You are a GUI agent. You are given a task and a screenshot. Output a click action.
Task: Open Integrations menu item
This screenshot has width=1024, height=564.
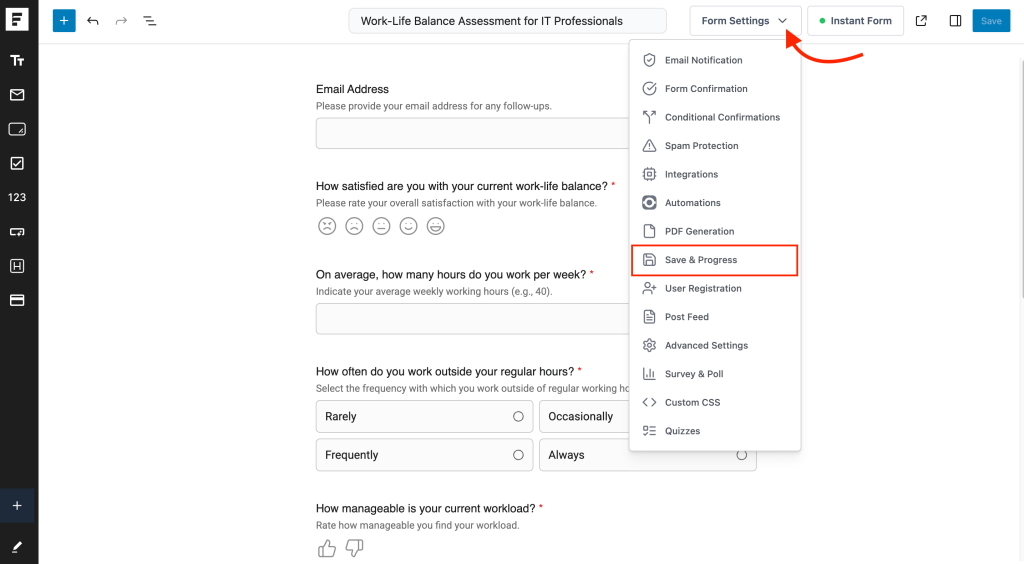point(714,174)
